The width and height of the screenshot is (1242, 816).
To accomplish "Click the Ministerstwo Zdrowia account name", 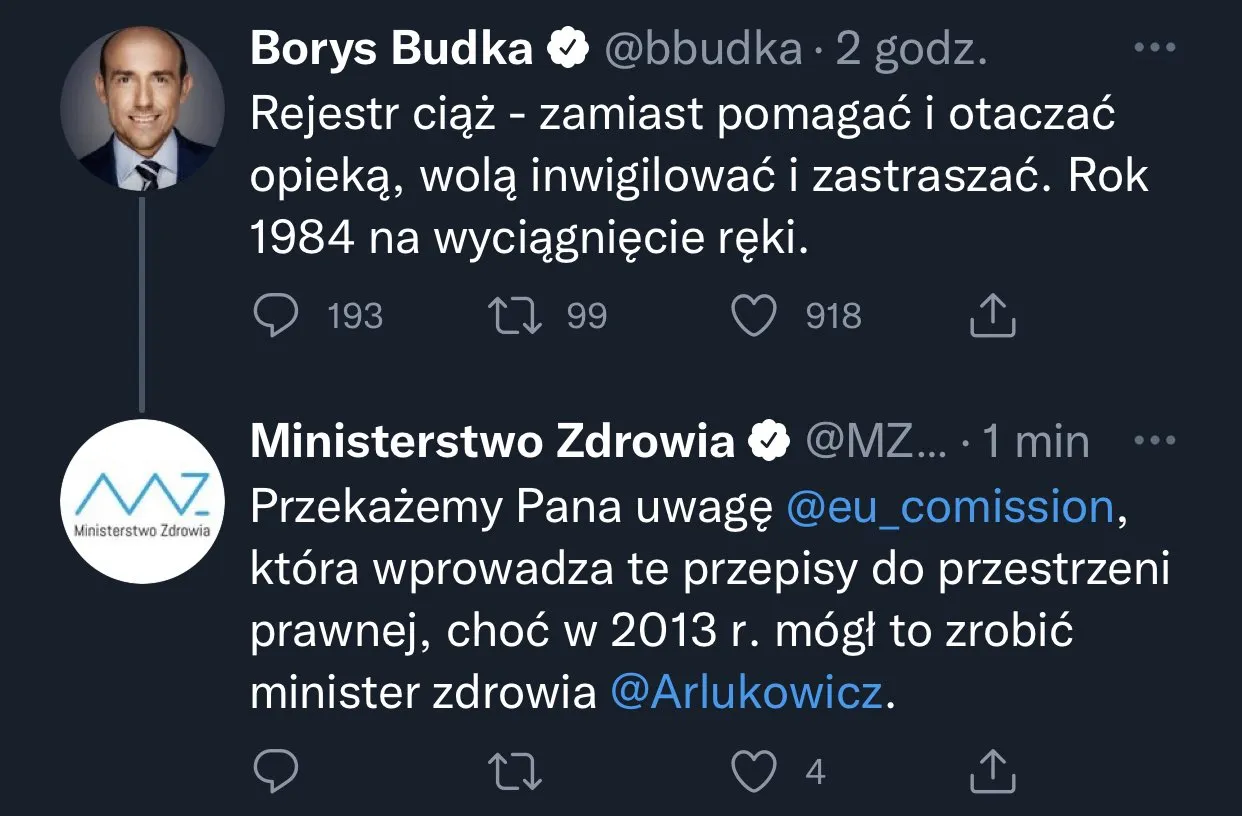I will [x=492, y=441].
